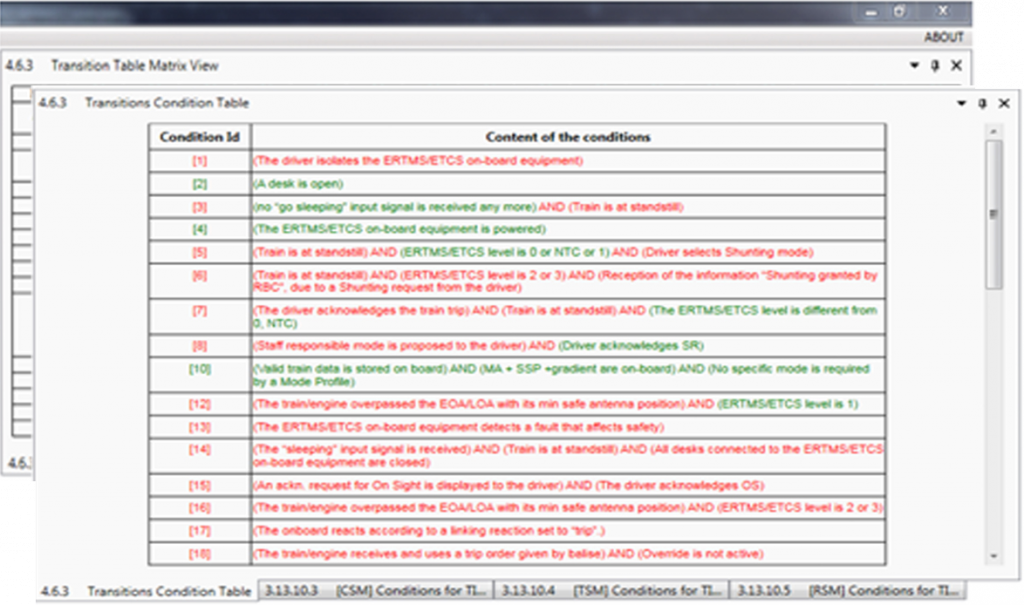
Task: Open Transitions Condition Table panel options dropdown
Action: pyautogui.click(x=961, y=103)
